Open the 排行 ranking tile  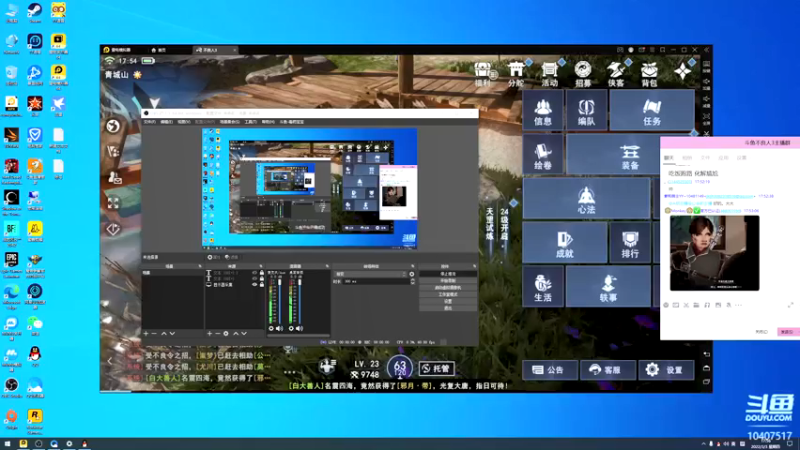[x=630, y=242]
